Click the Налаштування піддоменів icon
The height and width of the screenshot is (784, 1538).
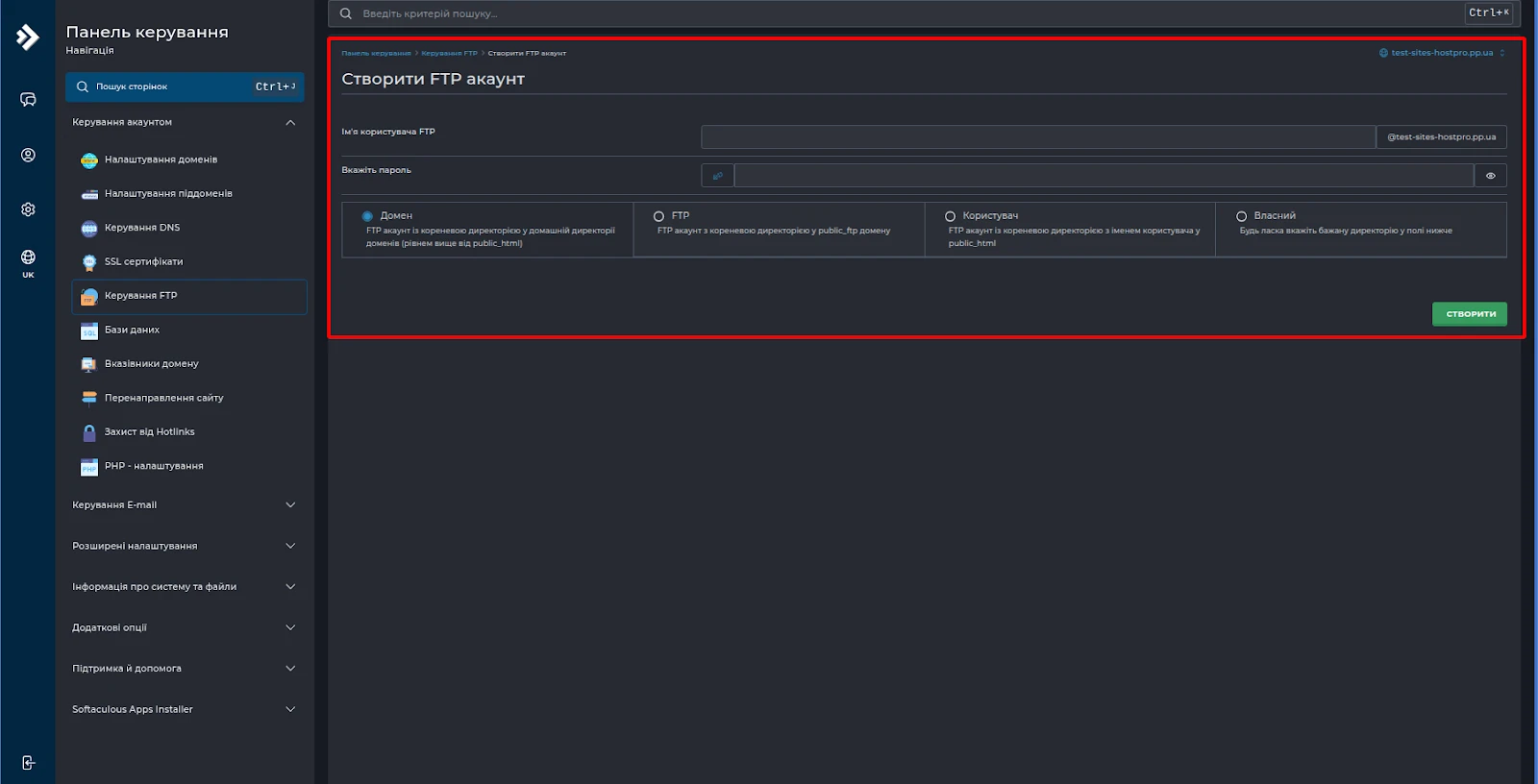(89, 194)
